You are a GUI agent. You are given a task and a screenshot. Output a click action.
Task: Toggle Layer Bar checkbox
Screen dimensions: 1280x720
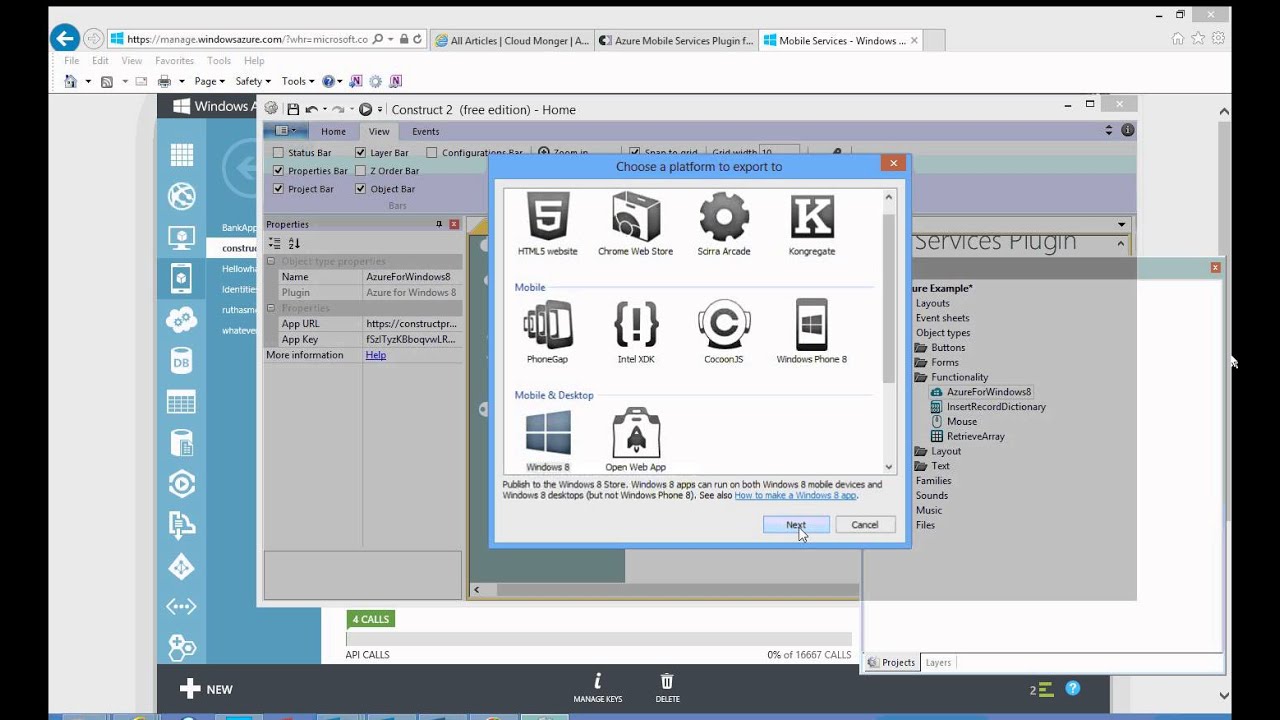click(x=360, y=153)
